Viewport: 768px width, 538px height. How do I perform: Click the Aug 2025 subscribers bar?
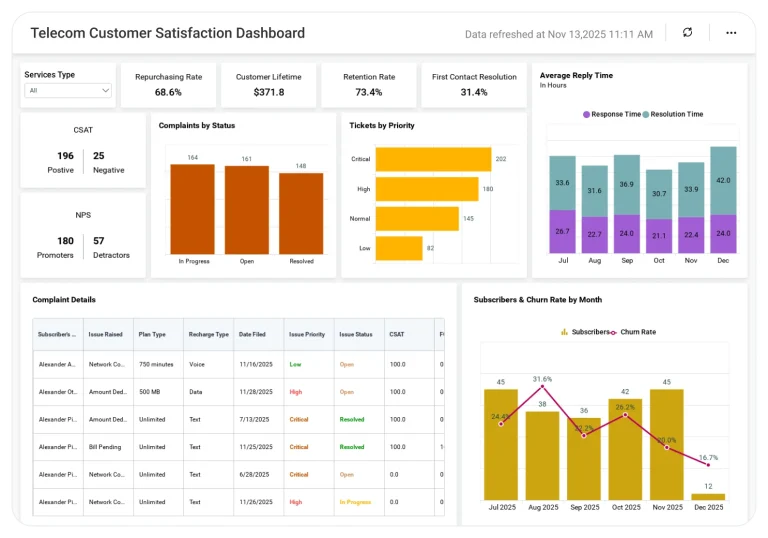tap(542, 456)
